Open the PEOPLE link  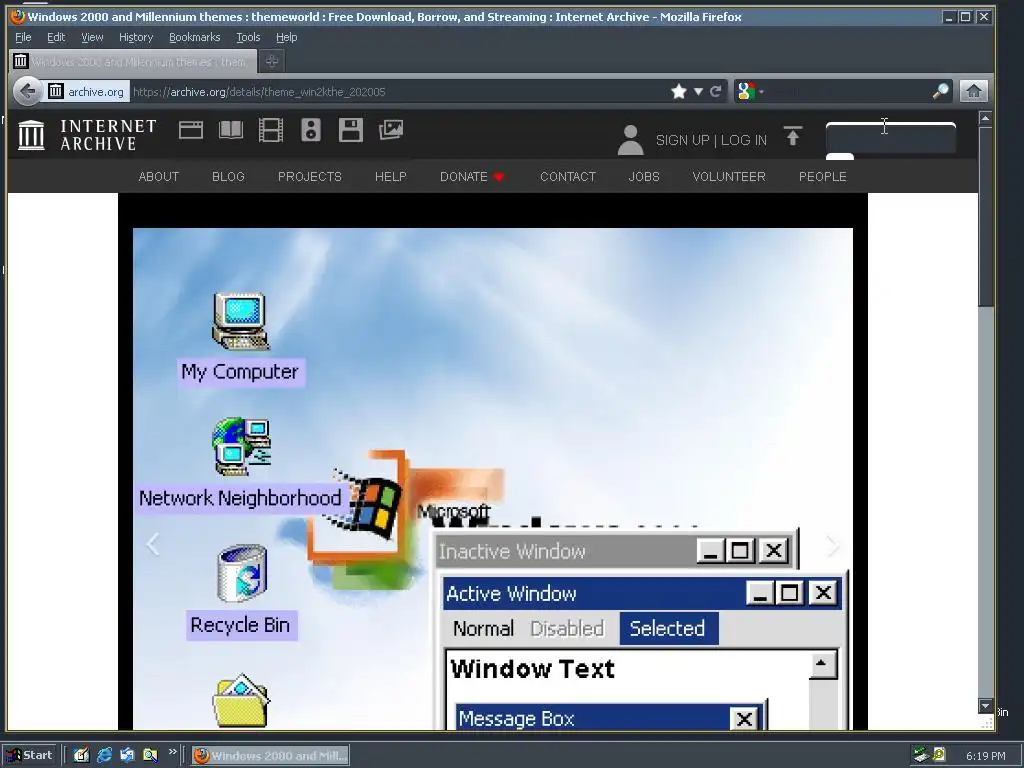pos(822,177)
